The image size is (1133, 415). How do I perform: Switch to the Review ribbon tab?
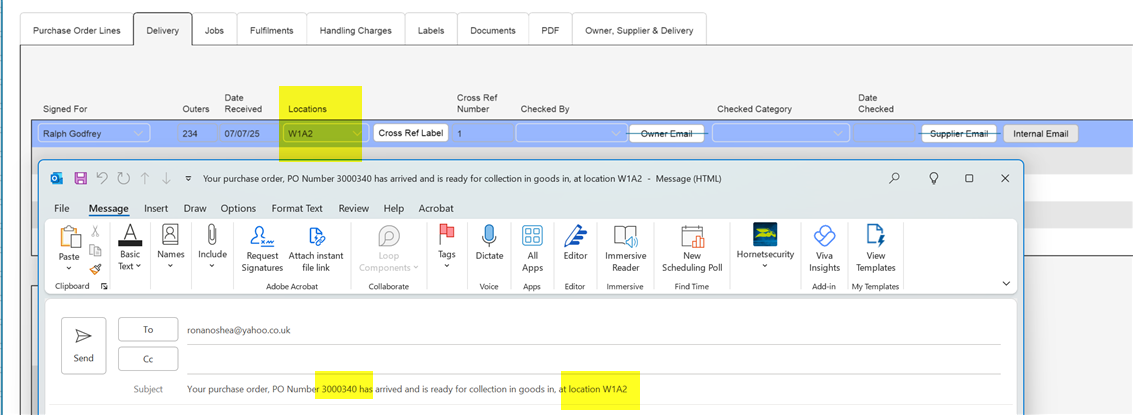click(x=354, y=208)
